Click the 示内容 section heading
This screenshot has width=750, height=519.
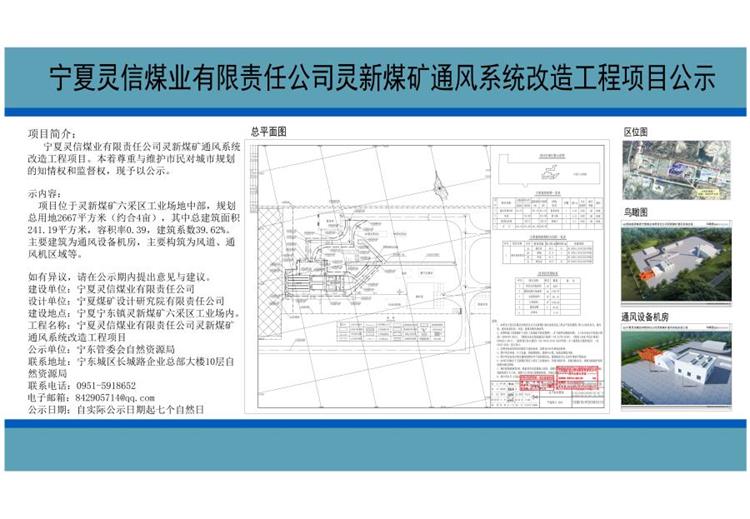tap(44, 191)
